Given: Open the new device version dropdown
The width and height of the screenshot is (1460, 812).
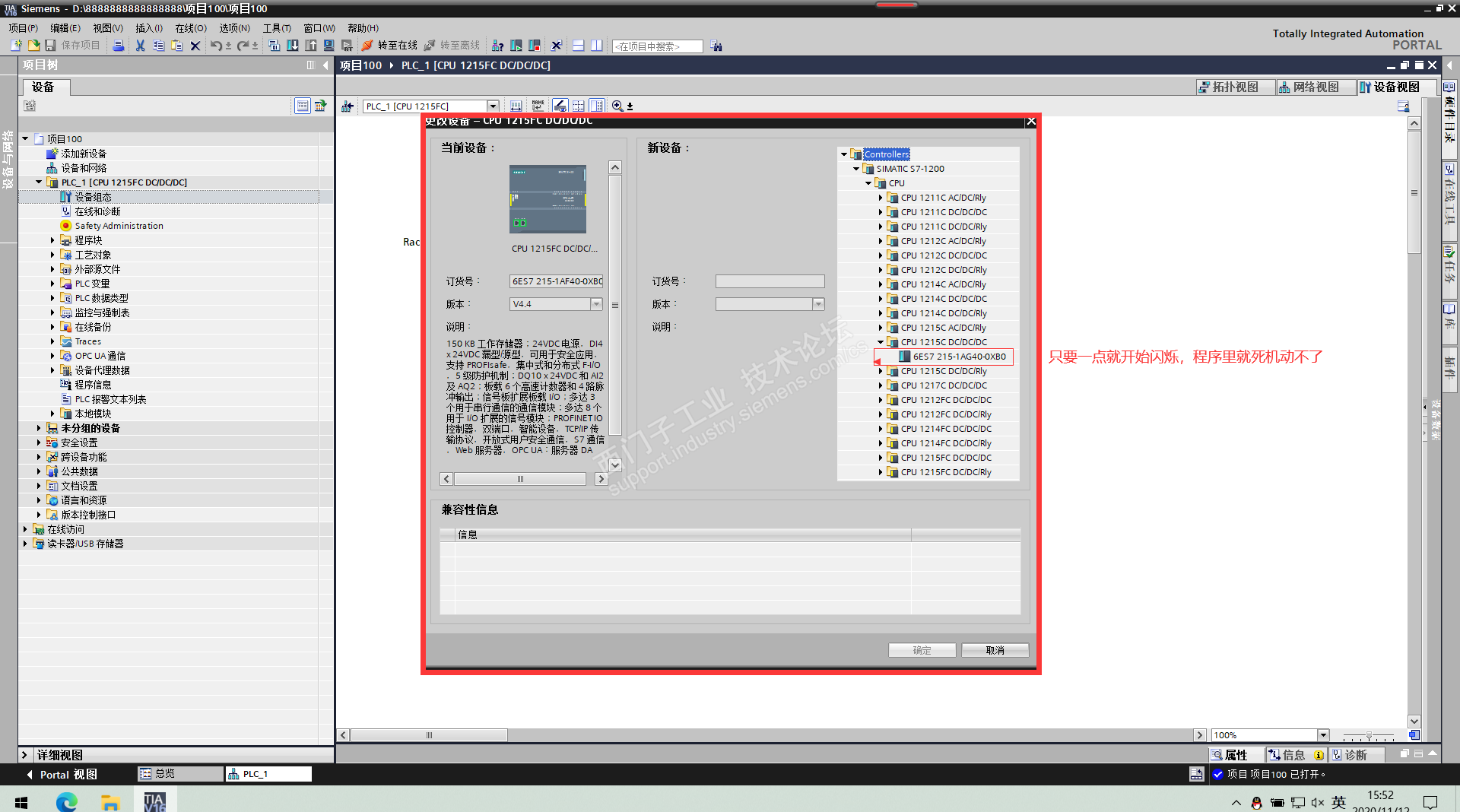Looking at the screenshot, I should click(x=818, y=304).
